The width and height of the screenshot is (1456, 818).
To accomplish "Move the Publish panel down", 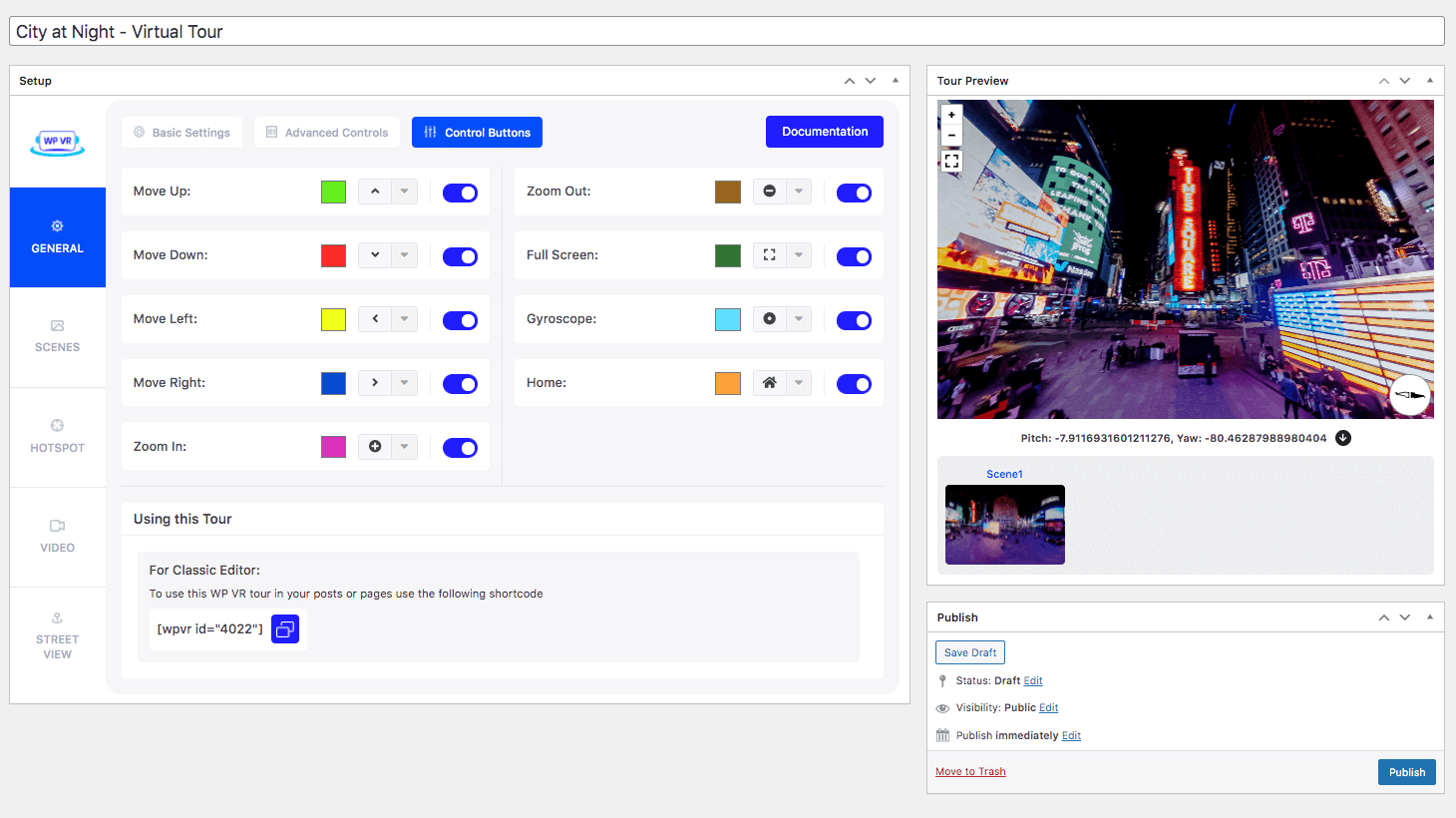I will [x=1405, y=617].
